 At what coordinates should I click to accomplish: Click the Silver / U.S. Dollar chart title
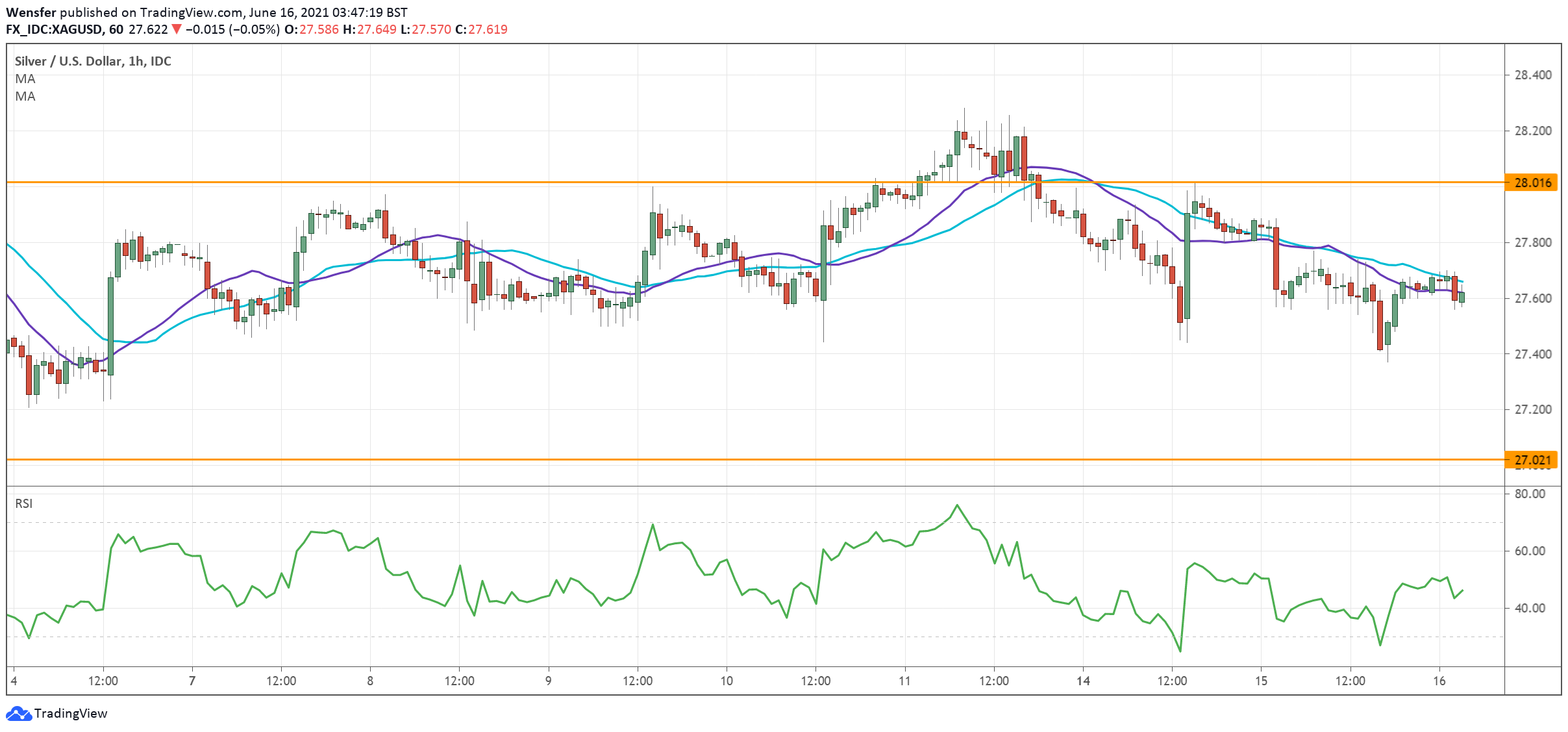93,61
